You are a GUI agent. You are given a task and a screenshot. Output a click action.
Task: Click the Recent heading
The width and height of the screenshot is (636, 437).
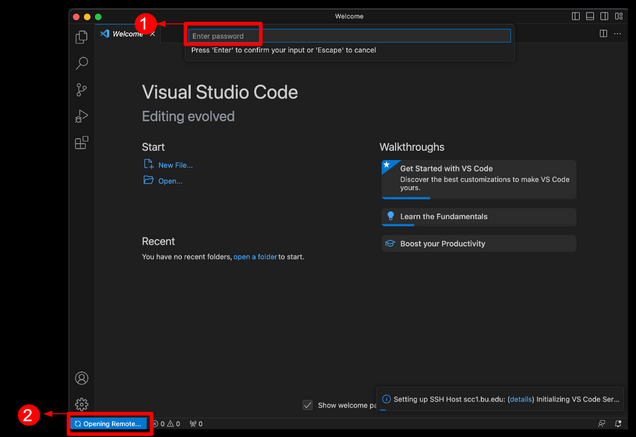[158, 241]
